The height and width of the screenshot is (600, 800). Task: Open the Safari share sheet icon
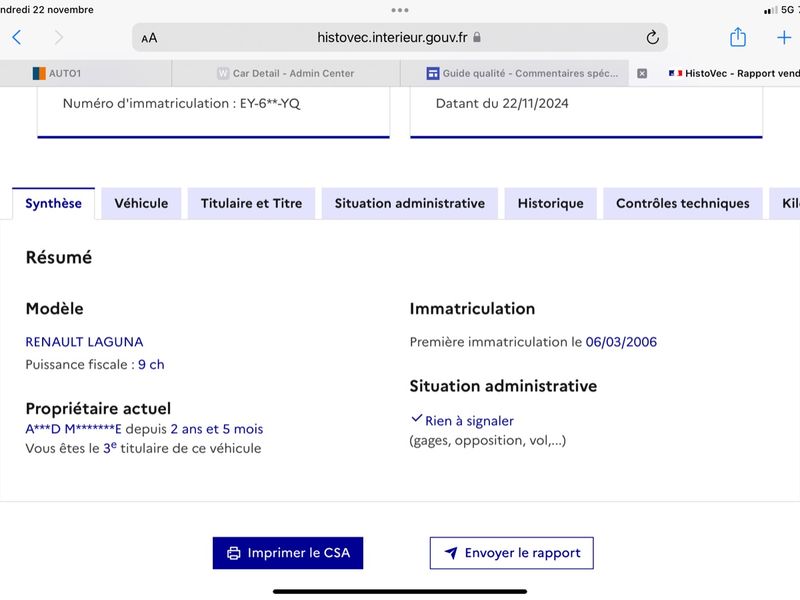pos(737,37)
